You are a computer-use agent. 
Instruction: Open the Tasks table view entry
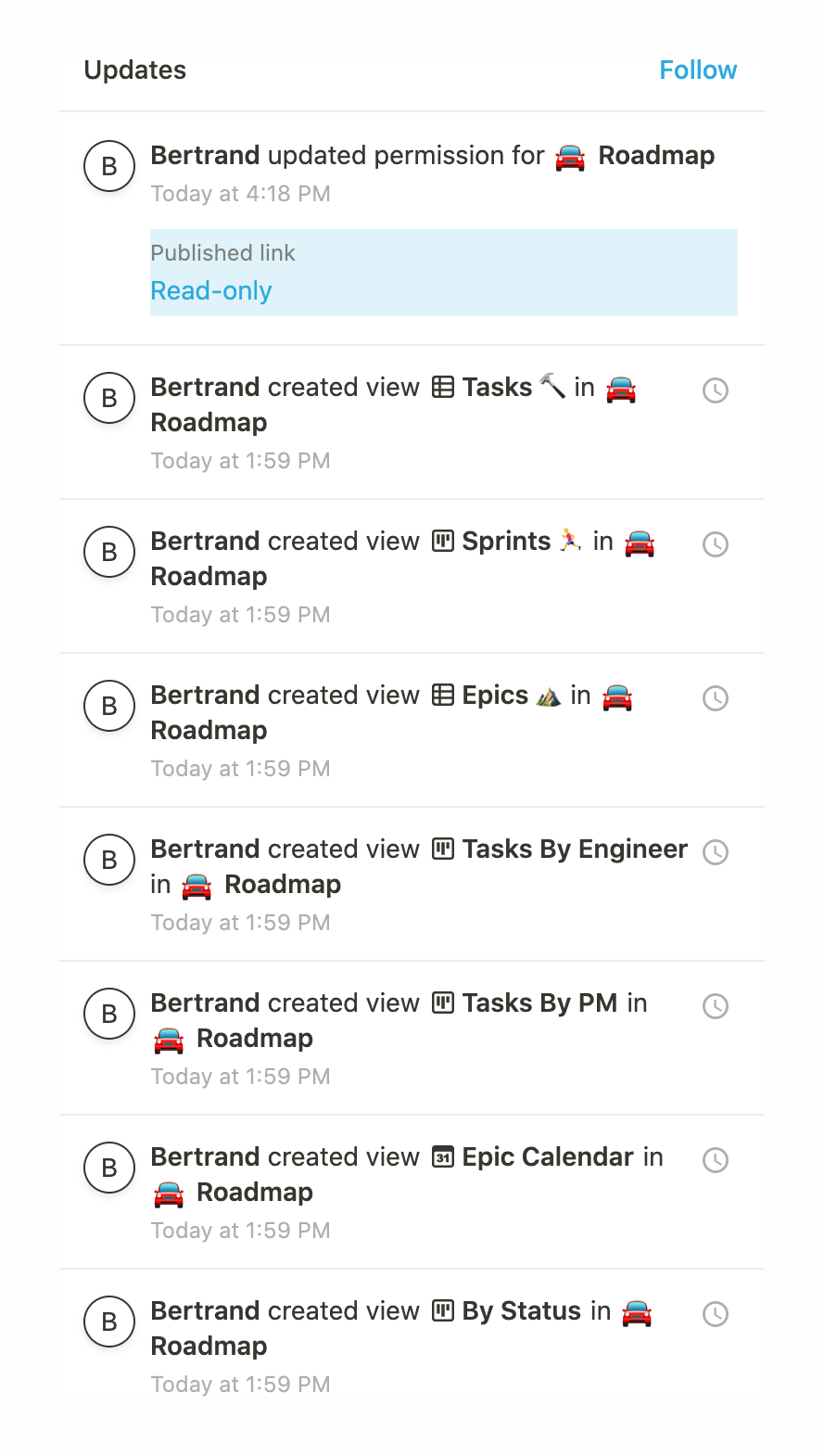(x=497, y=388)
